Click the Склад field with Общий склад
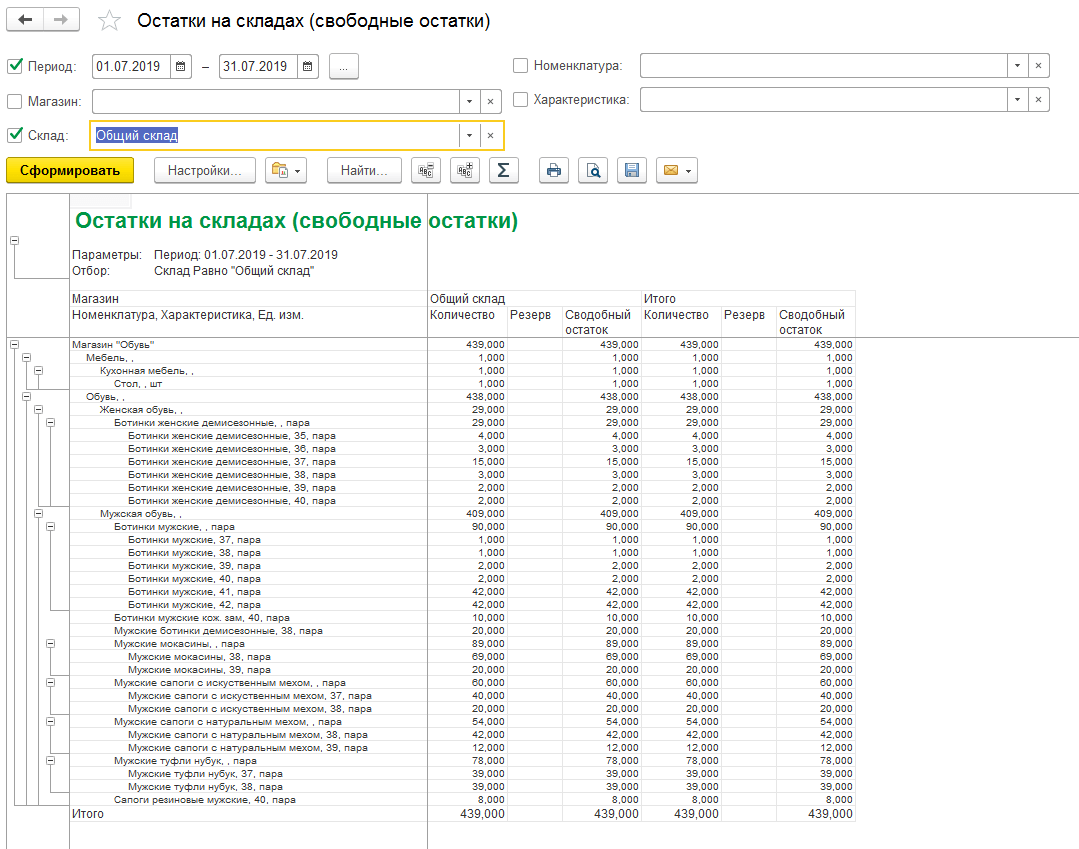This screenshot has height=849, width=1079. 275,136
